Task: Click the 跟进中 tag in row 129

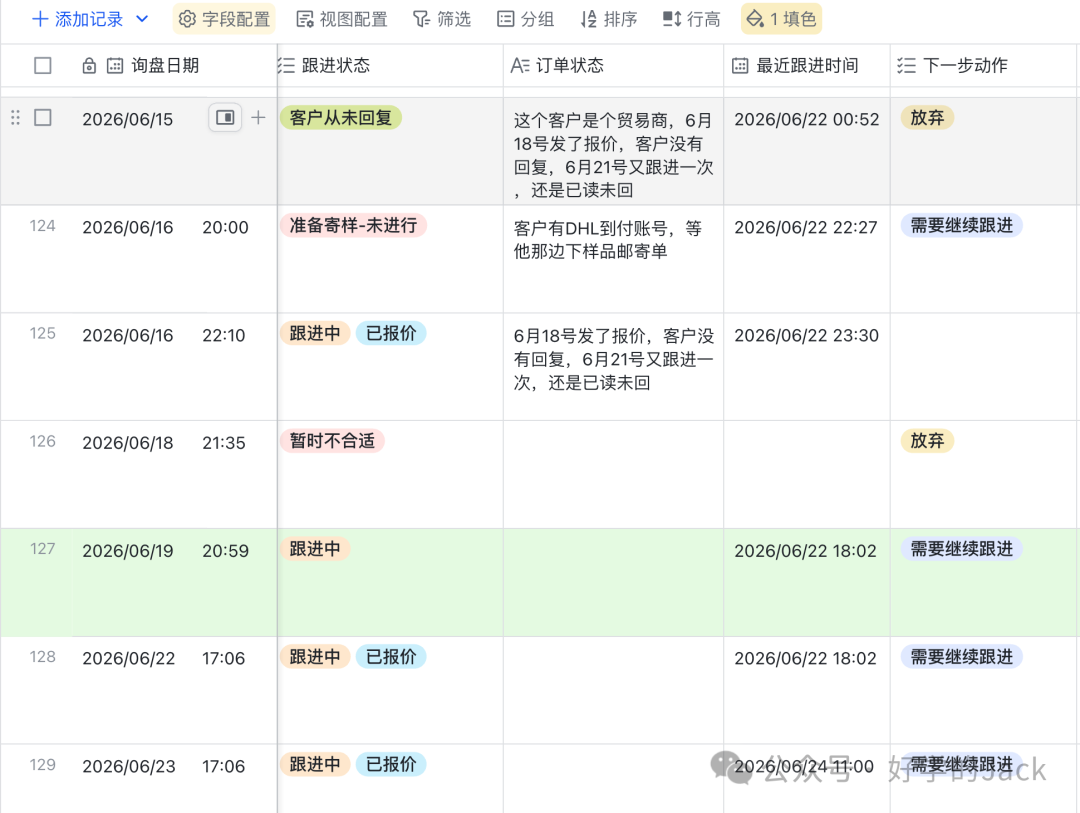Action: (315, 765)
